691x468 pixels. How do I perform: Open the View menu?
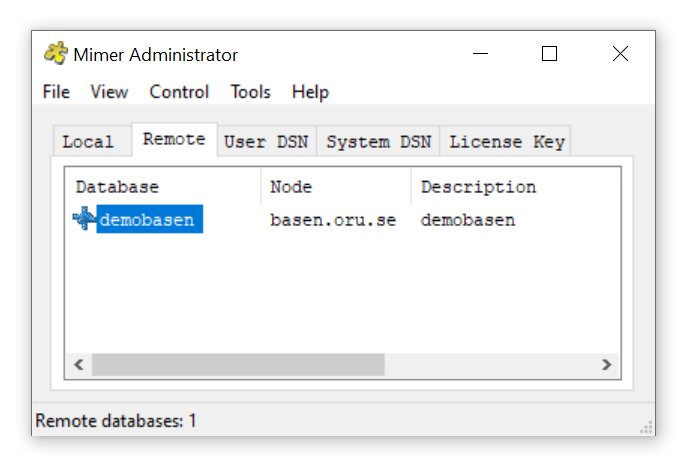(x=109, y=92)
